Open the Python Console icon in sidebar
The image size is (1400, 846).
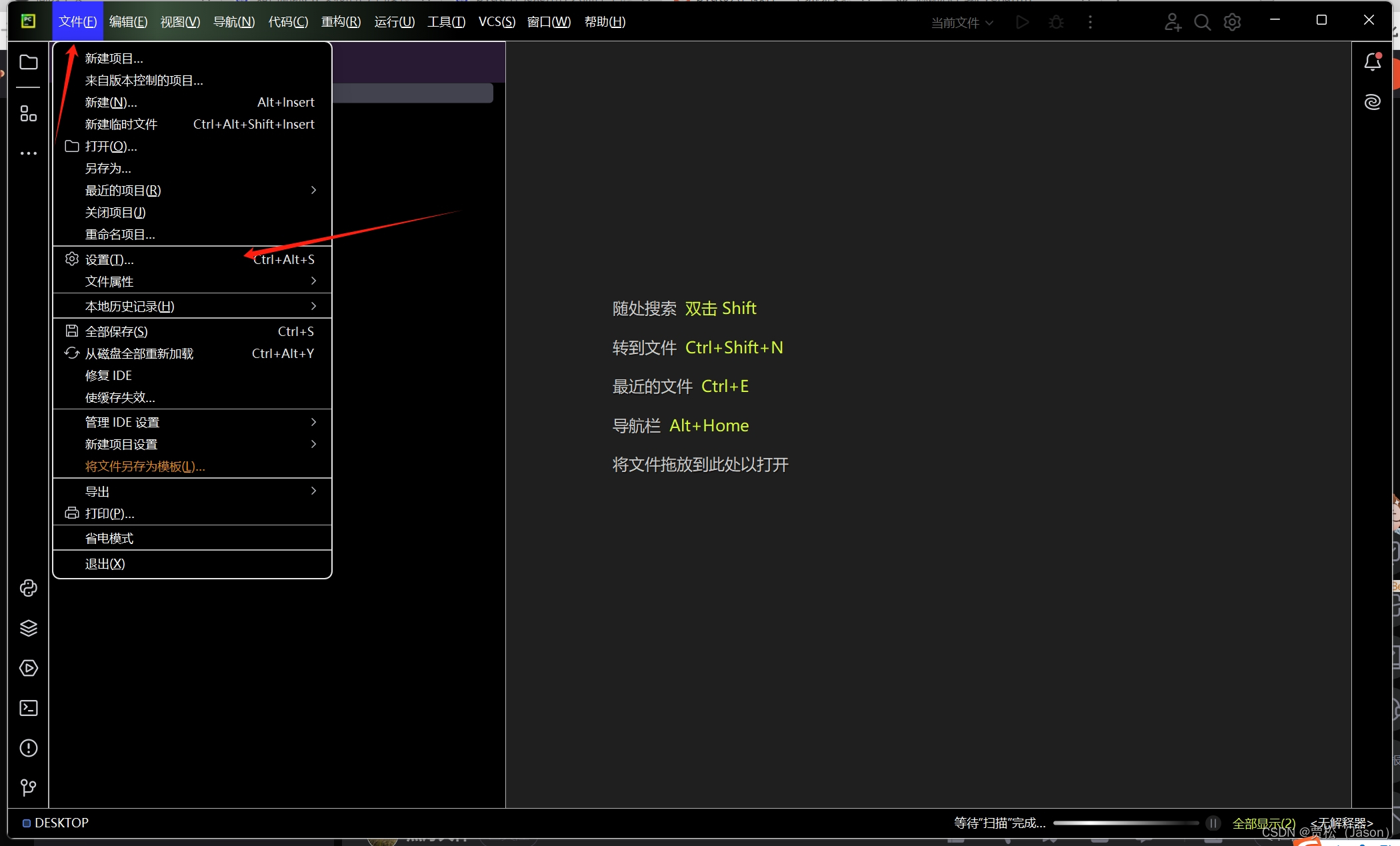29,588
